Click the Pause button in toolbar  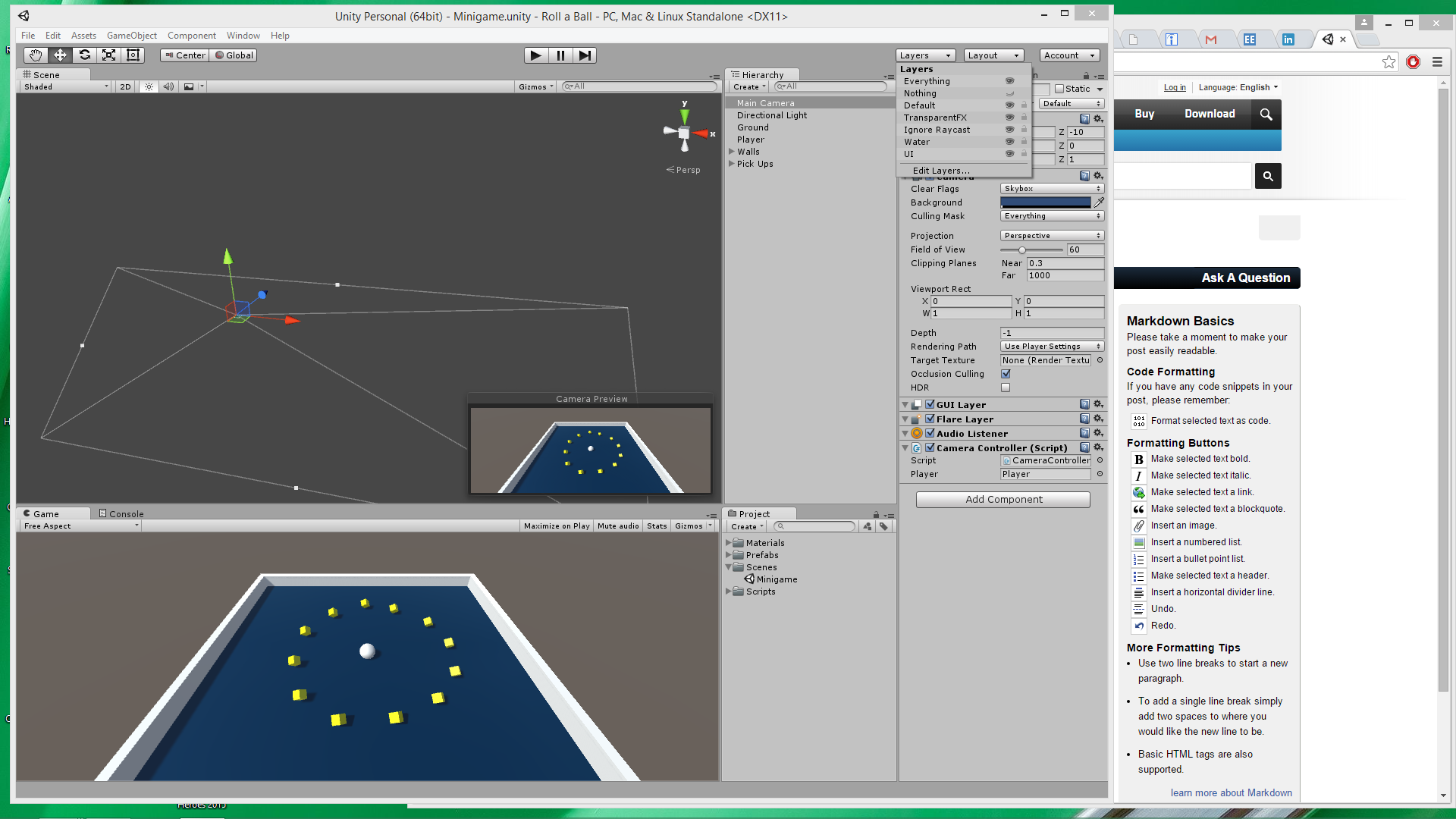pyautogui.click(x=559, y=55)
